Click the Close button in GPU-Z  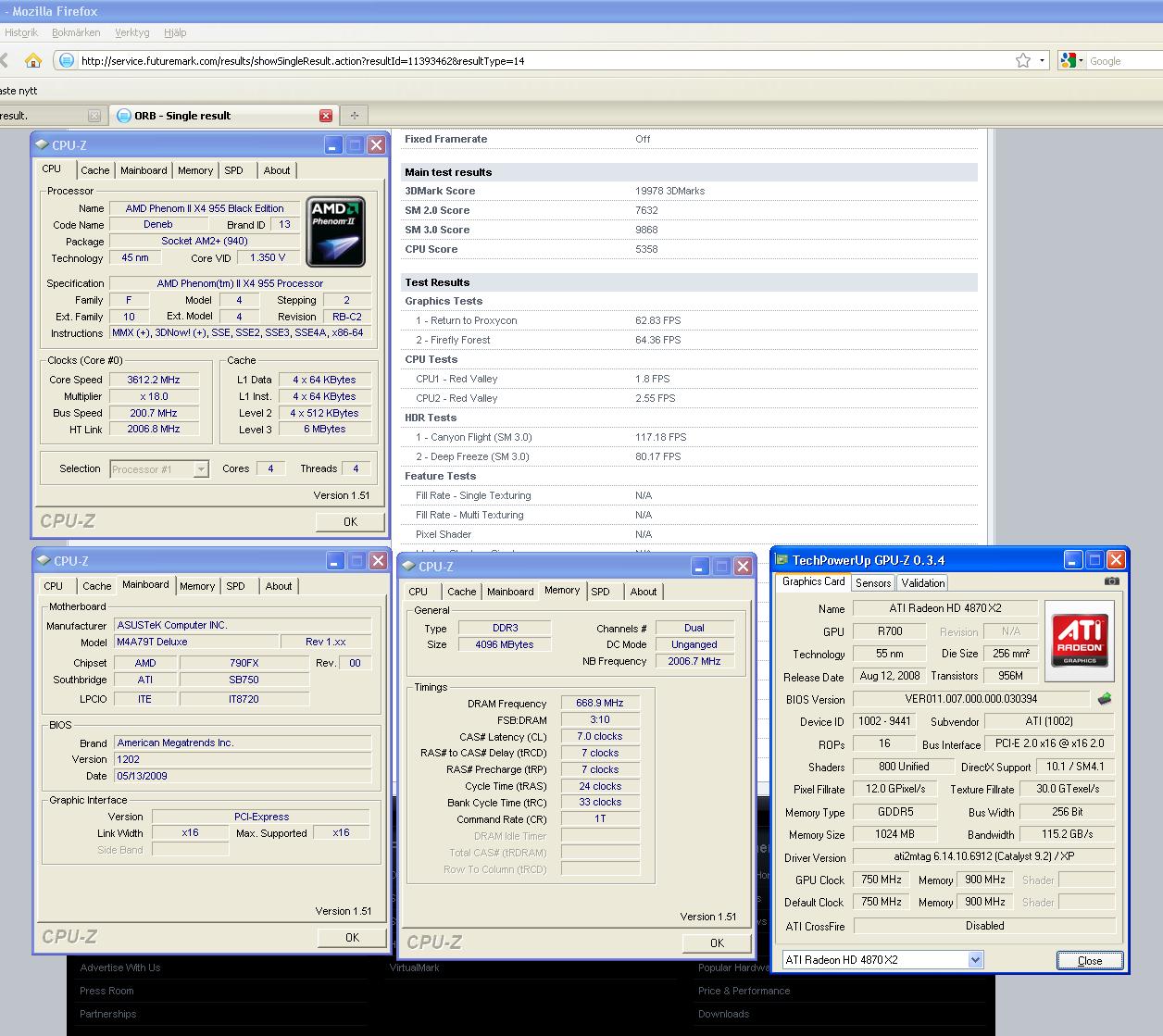coord(1090,960)
